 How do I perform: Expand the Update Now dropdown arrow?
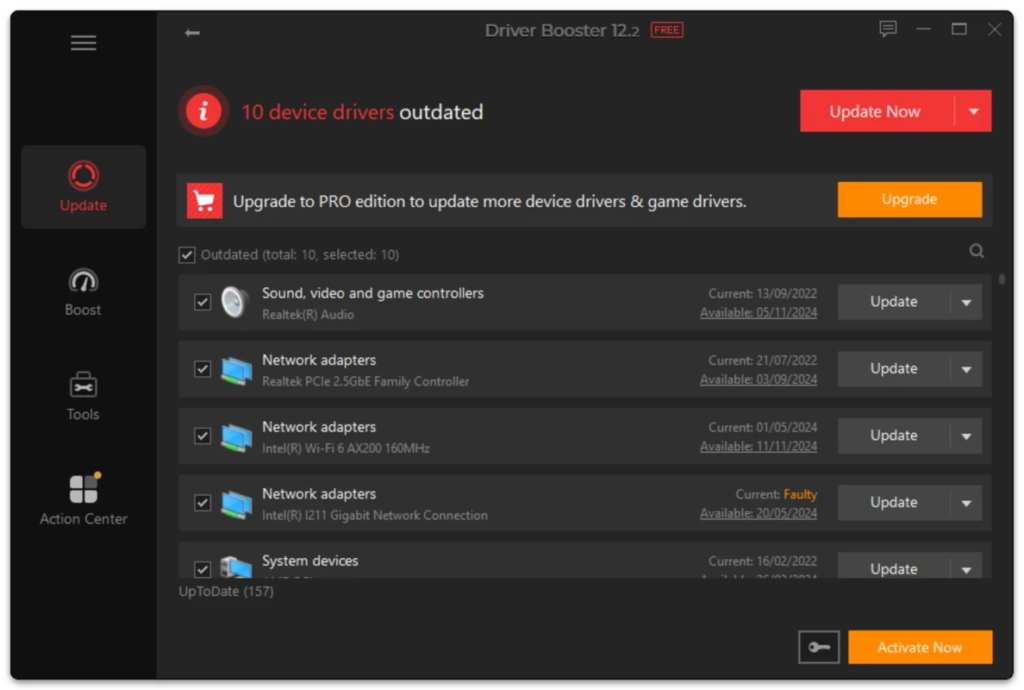[x=973, y=112]
